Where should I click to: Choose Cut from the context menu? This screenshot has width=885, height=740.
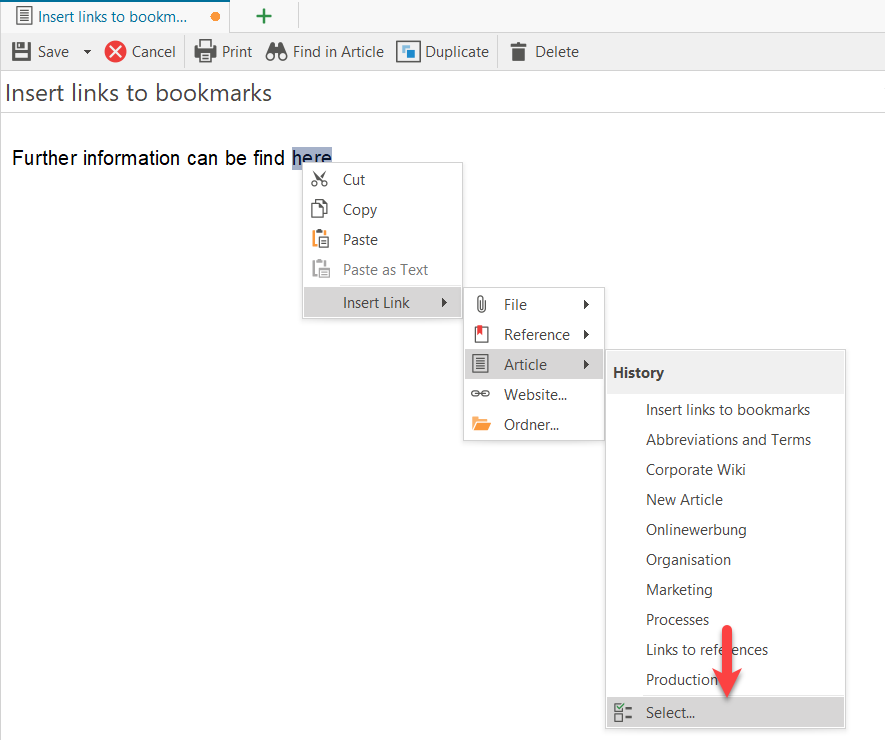click(x=354, y=180)
